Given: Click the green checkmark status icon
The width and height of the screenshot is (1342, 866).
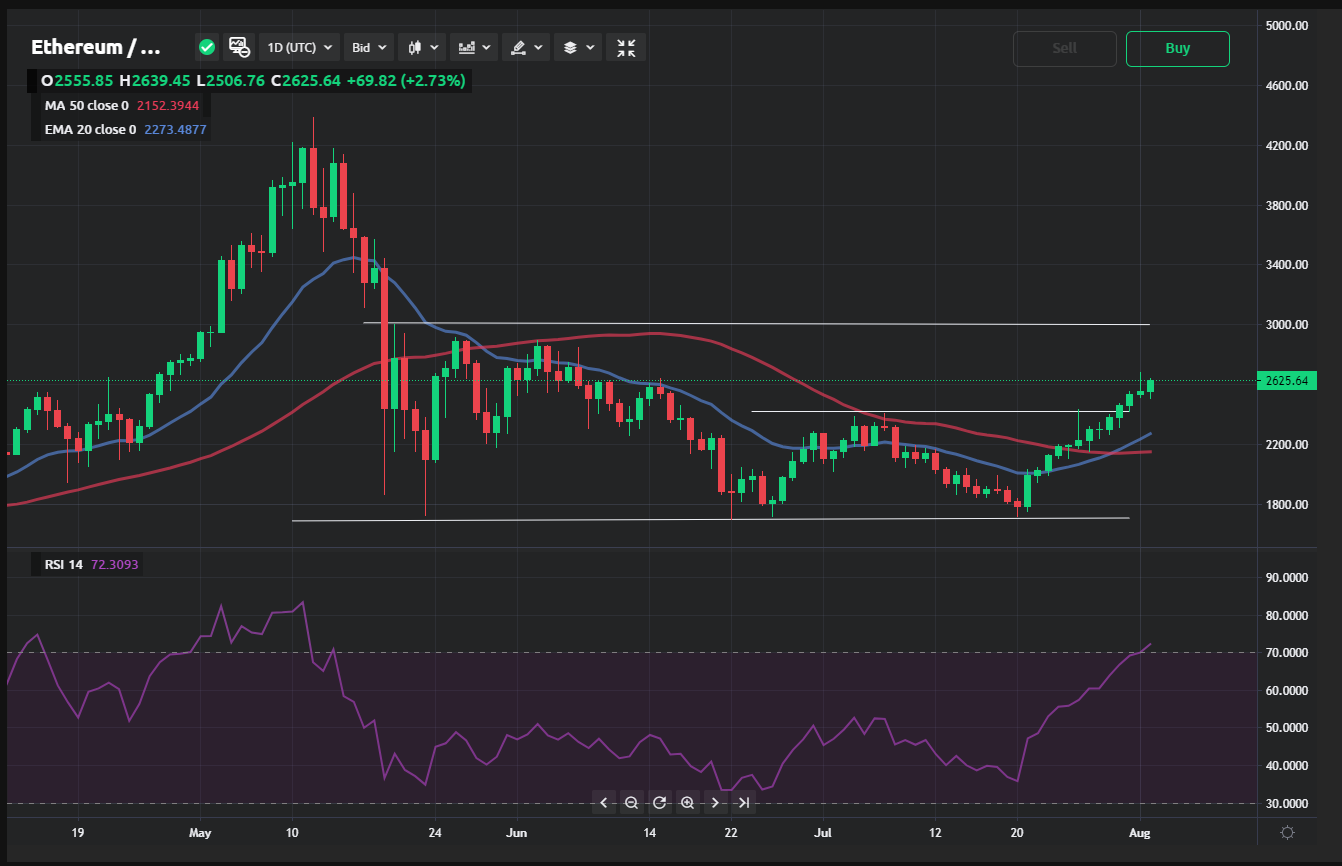Looking at the screenshot, I should pyautogui.click(x=207, y=47).
